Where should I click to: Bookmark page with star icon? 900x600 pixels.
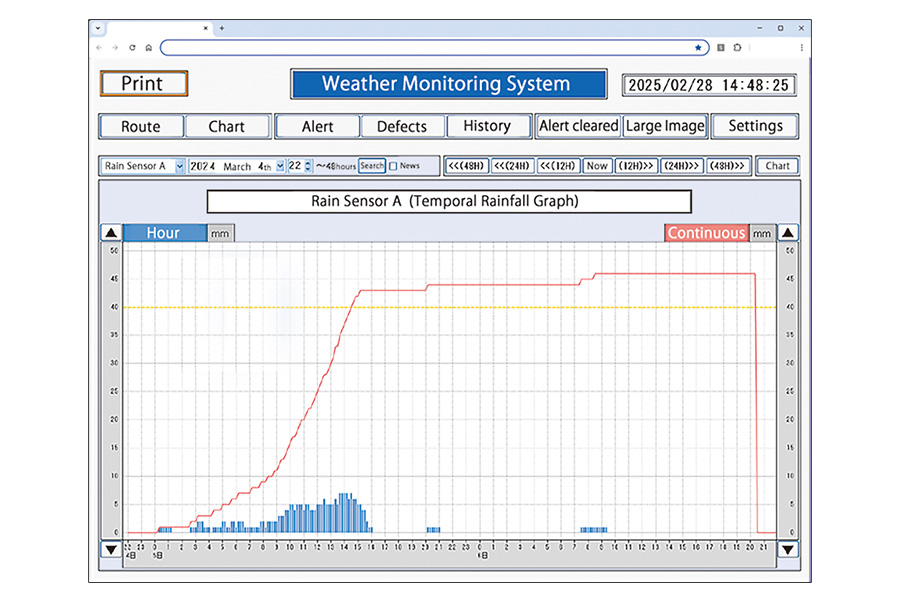698,48
